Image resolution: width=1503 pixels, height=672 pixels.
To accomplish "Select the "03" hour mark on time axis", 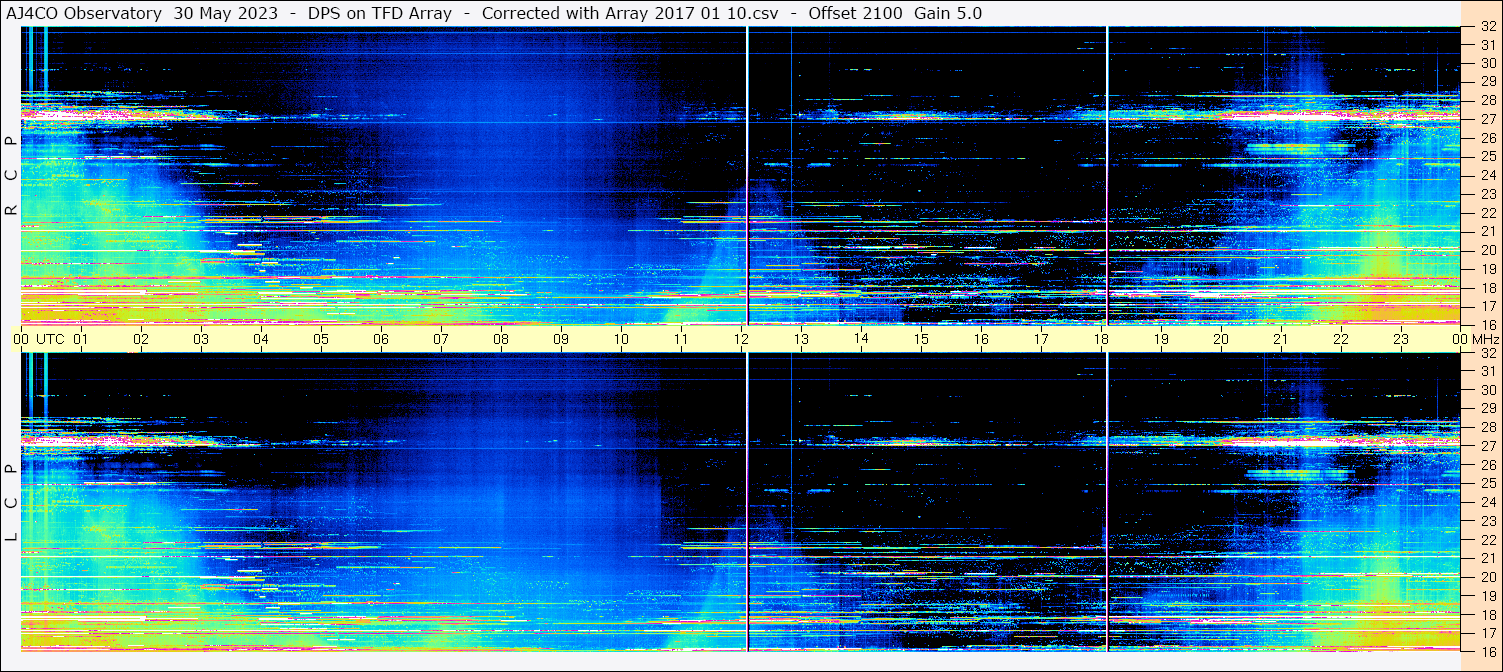I will (x=201, y=339).
